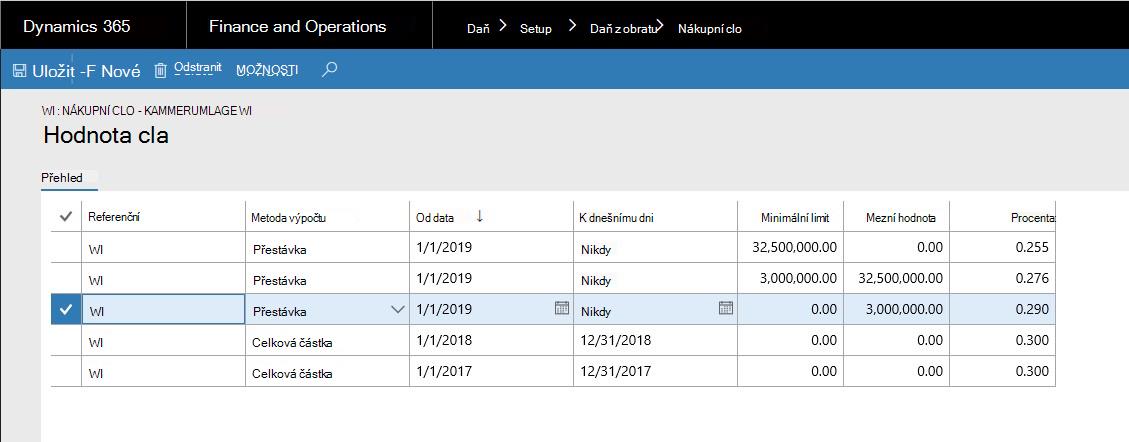Open calendar picker beside Nikdy in selected row

coord(726,308)
